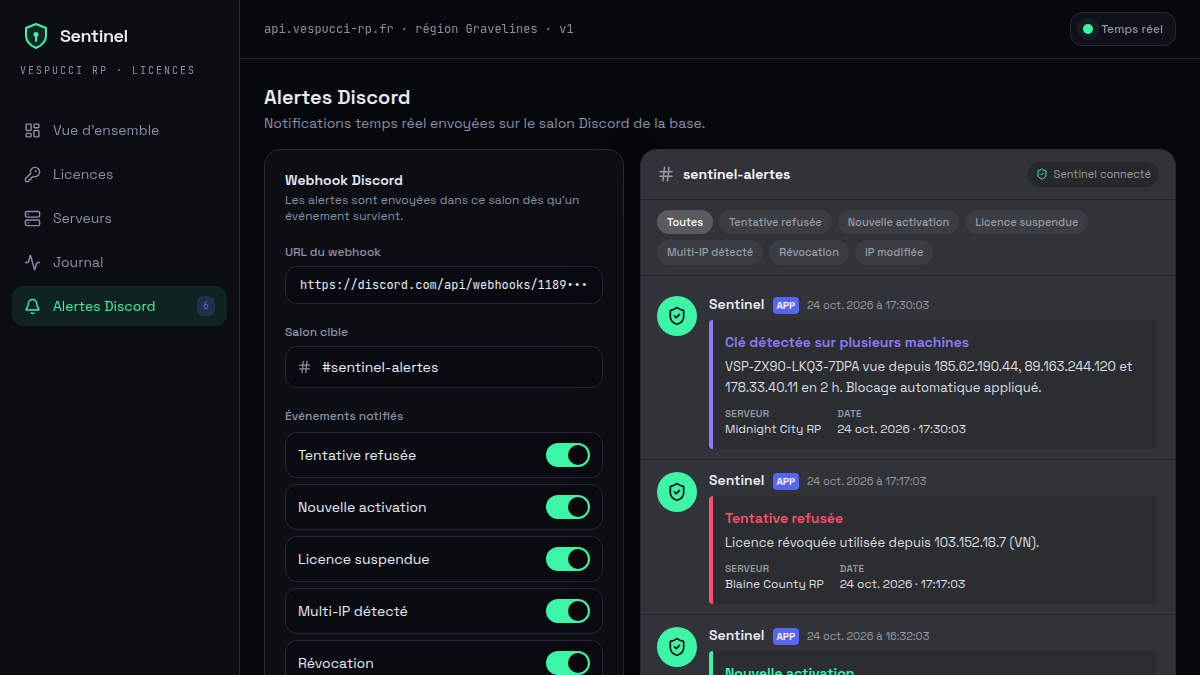Click the "24 oct. 2026 à 17:30:03" timestamp
Screen dimensions: 1200x675
[868, 305]
